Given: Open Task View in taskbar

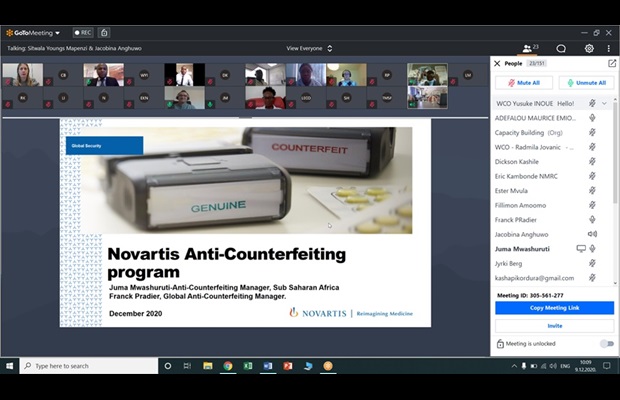Looking at the screenshot, I should click(x=187, y=366).
